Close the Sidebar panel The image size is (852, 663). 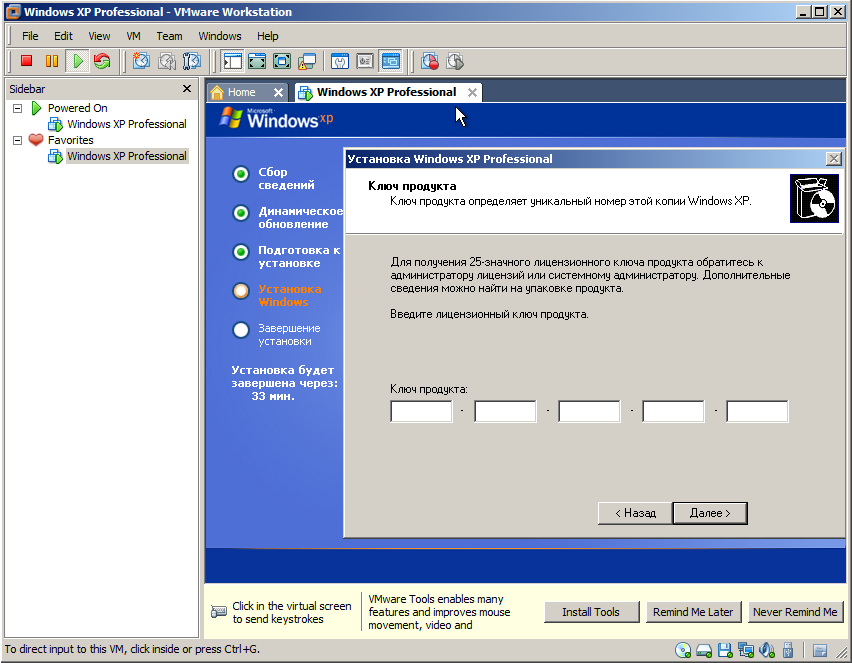(x=187, y=89)
